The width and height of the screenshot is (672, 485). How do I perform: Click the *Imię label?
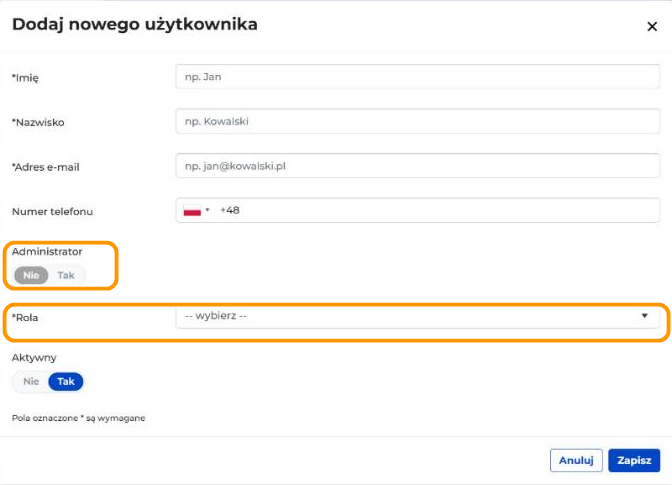click(25, 78)
